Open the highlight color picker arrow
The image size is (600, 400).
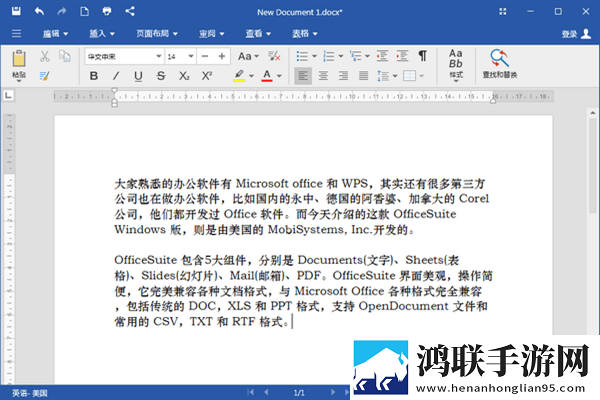251,76
